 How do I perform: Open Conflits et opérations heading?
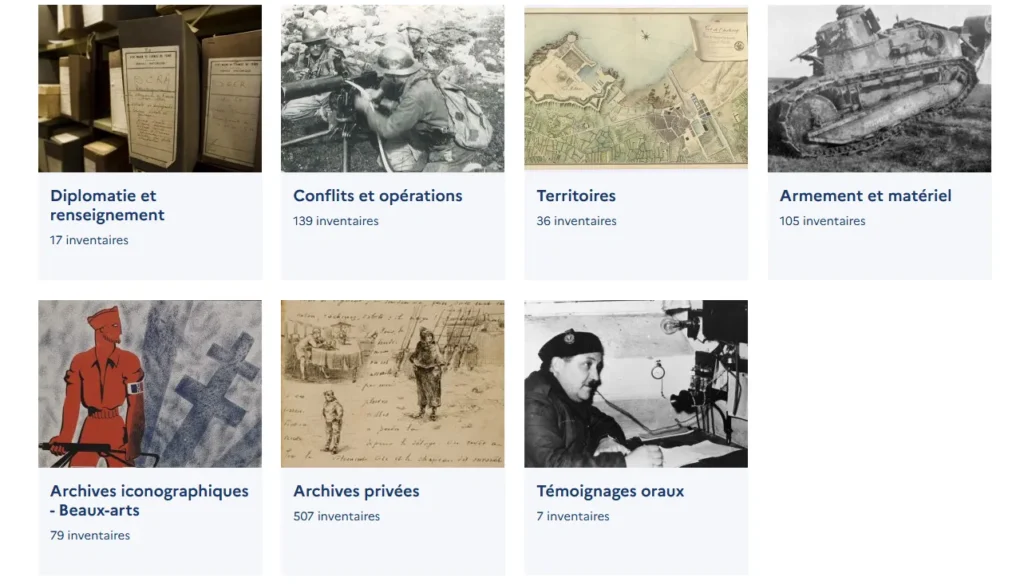click(377, 196)
